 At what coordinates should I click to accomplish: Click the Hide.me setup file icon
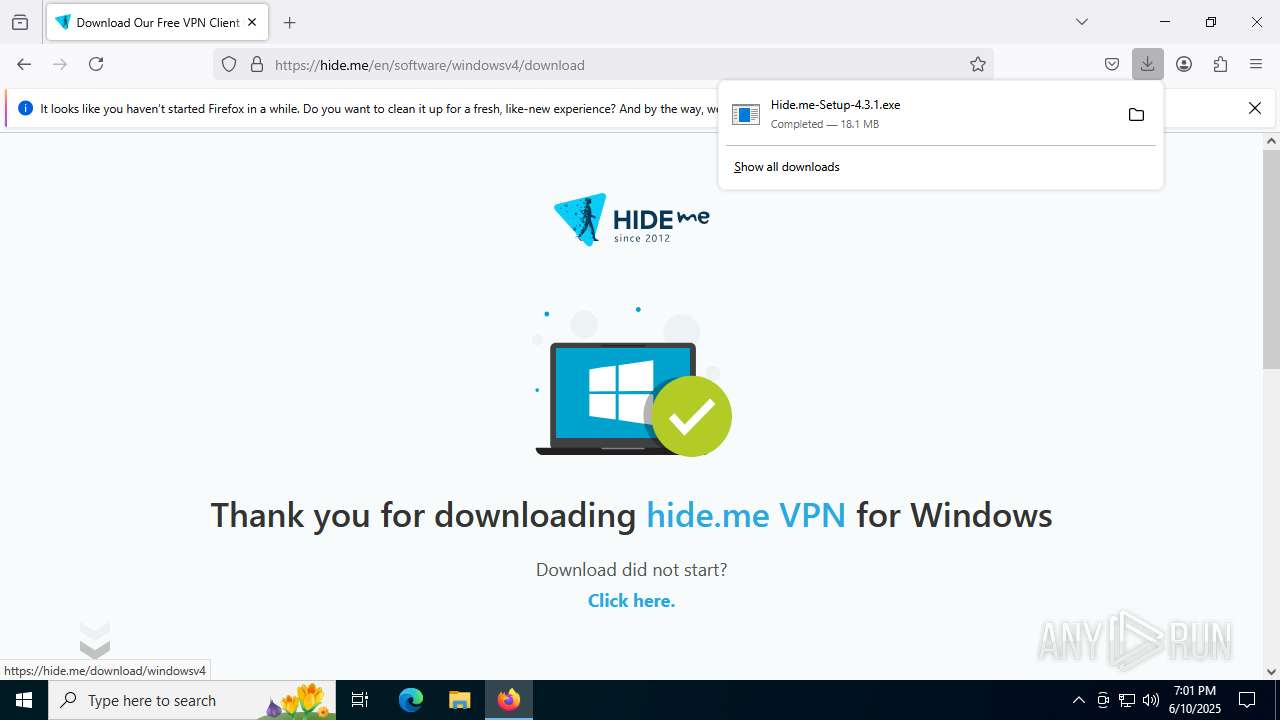coord(746,114)
